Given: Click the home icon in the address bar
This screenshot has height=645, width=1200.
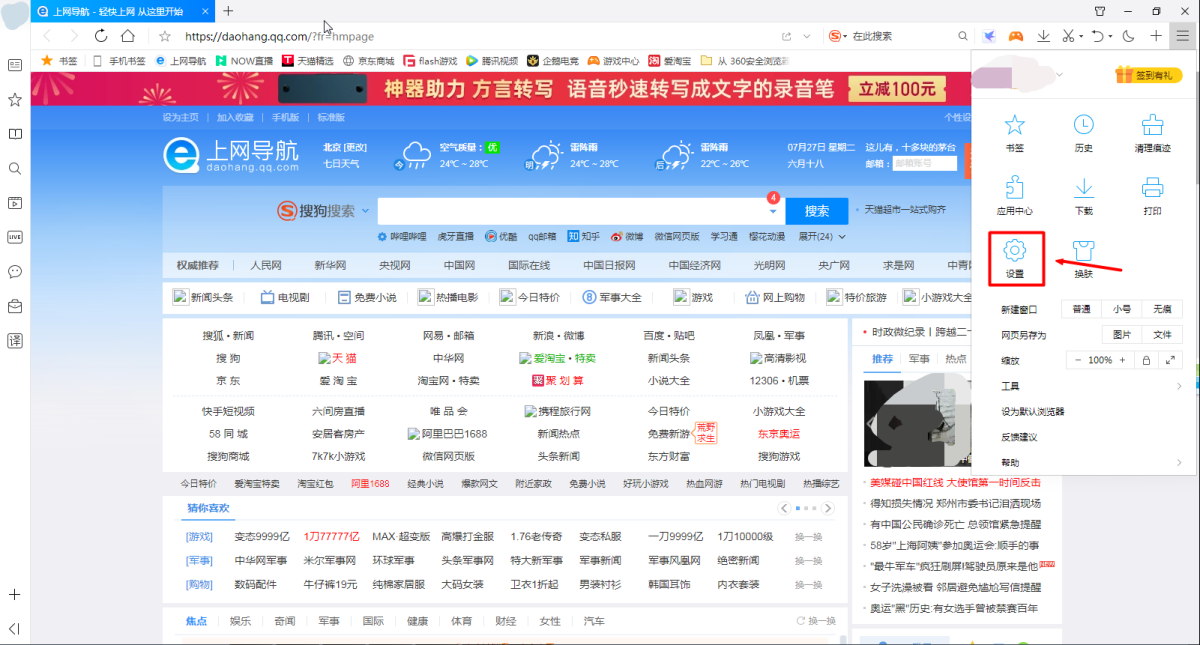Looking at the screenshot, I should click(128, 36).
